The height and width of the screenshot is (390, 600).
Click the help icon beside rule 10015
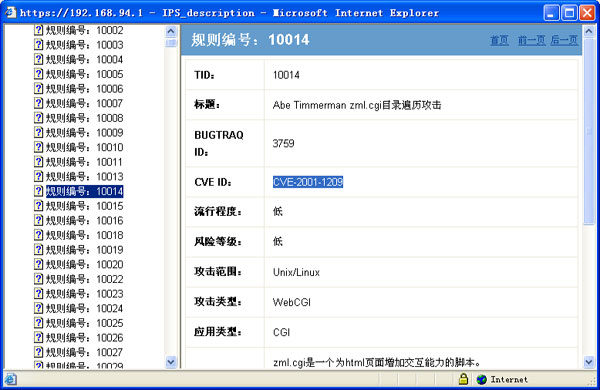tap(38, 206)
